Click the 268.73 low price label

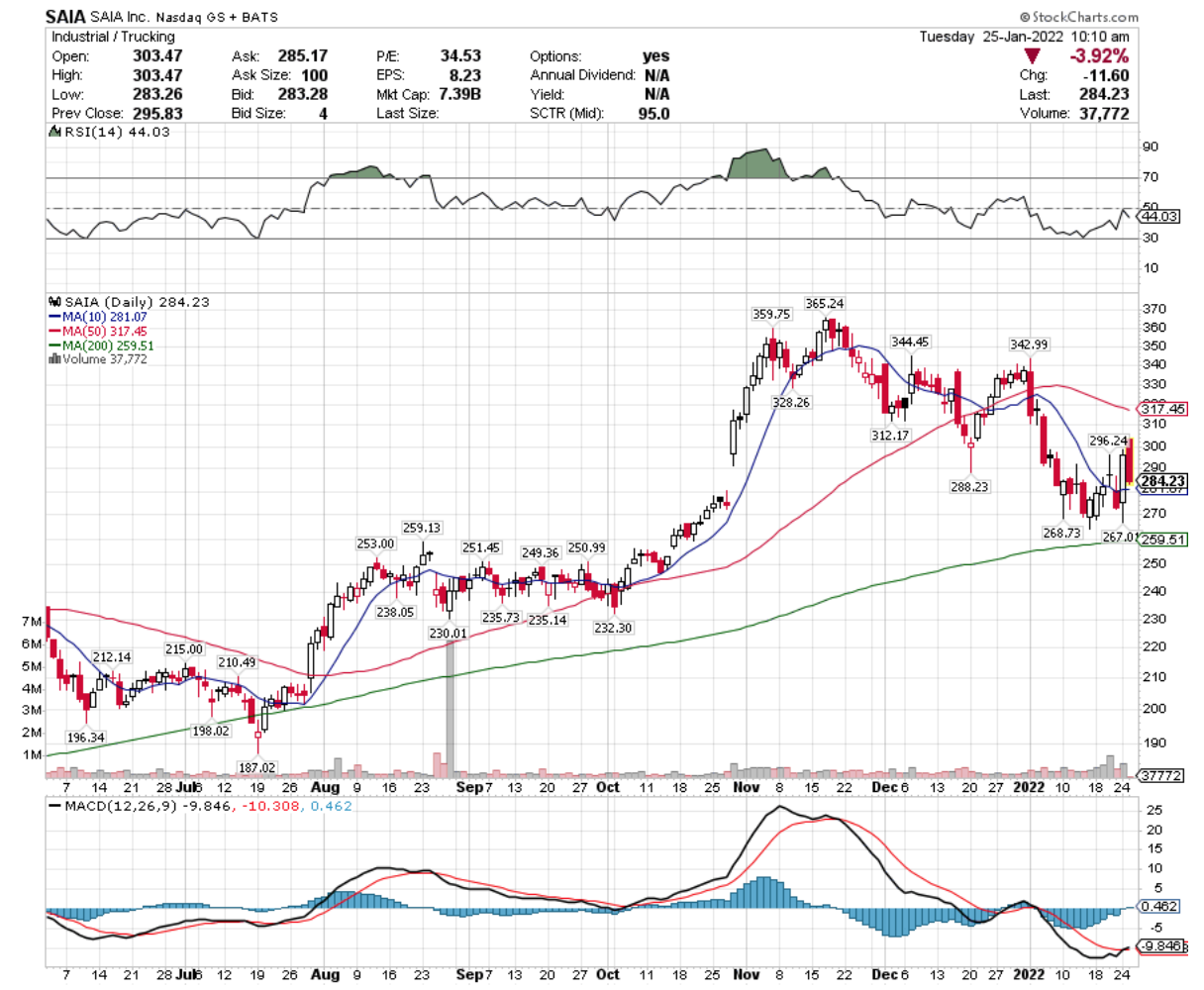point(1061,533)
